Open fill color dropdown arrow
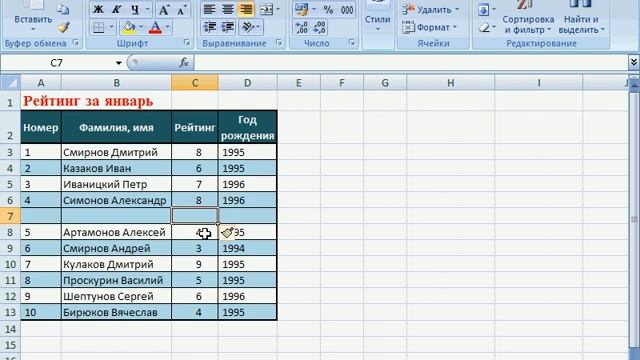Image resolution: width=640 pixels, height=360 pixels. pos(141,27)
